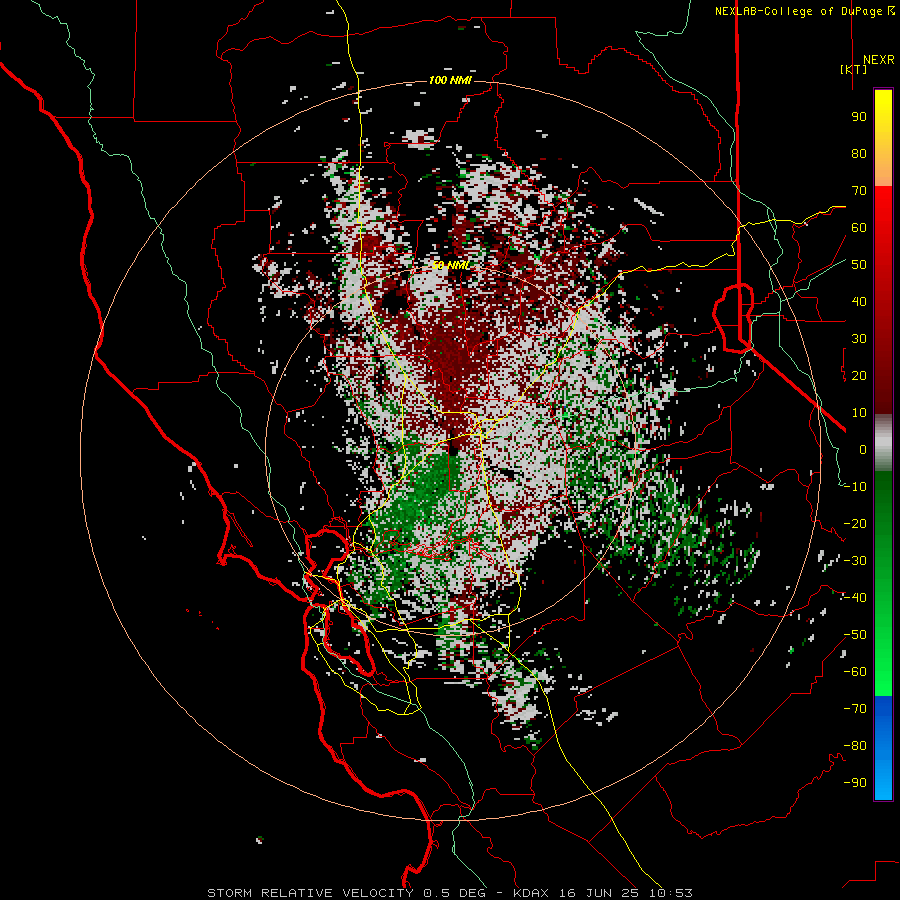The width and height of the screenshot is (900, 900).
Task: Click the -90 value on the velocity scale
Action: point(855,783)
